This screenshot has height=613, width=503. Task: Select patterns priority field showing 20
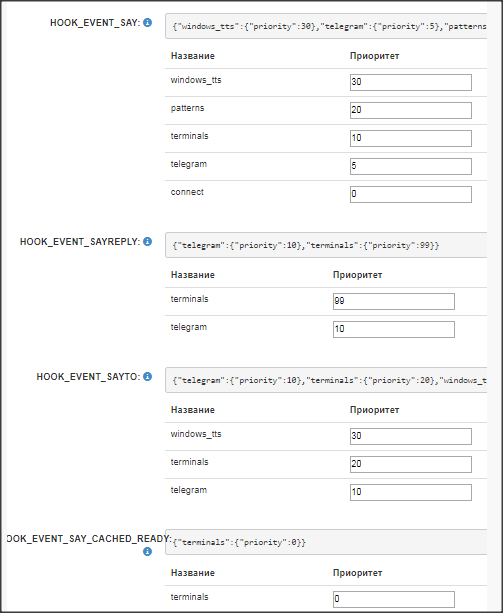point(411,110)
